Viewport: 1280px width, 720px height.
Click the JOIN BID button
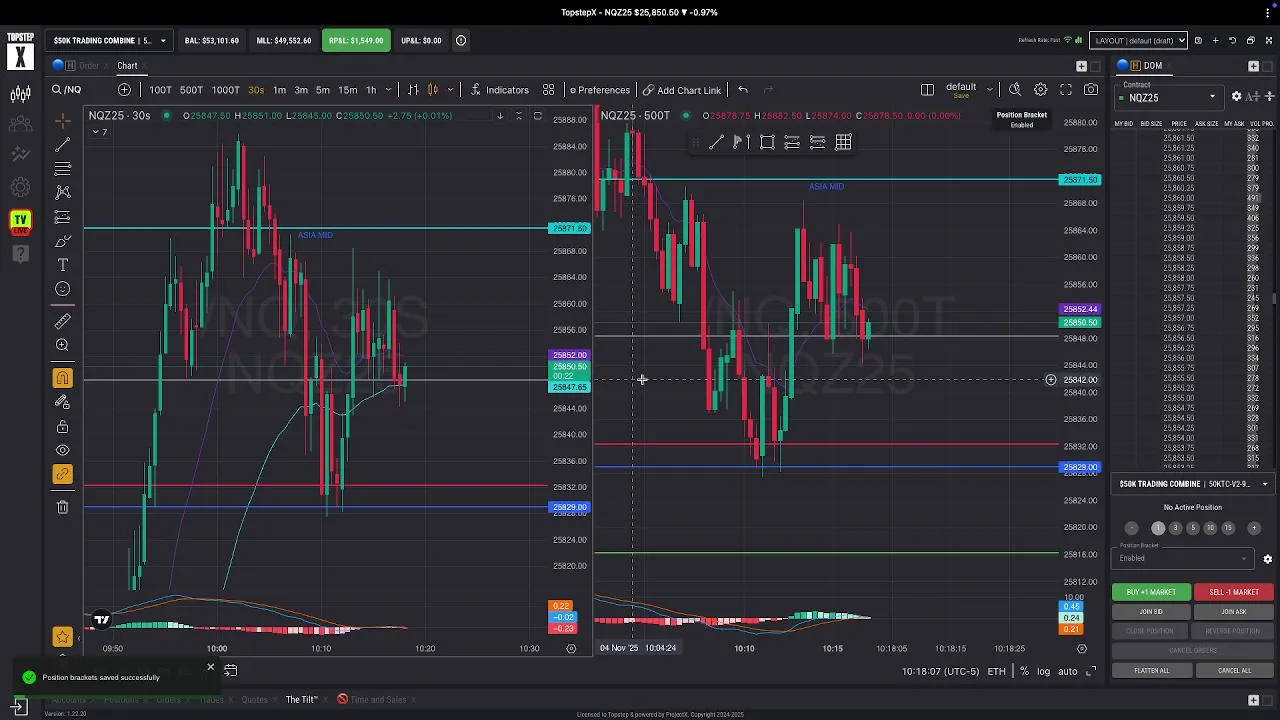[1151, 612]
